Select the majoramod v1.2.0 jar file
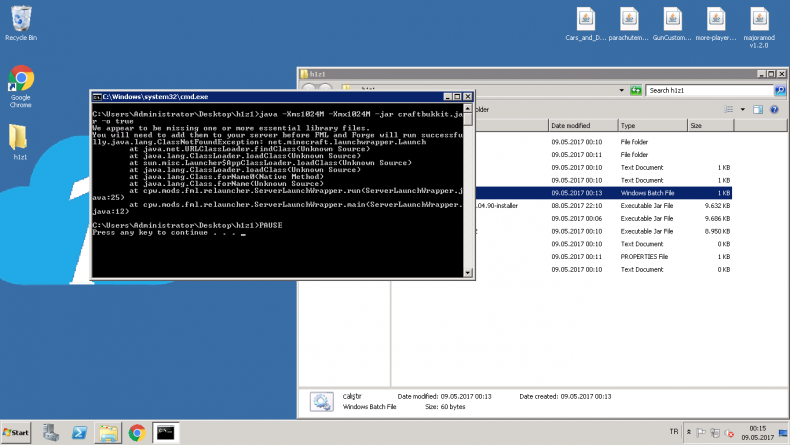790x445 pixels. 759,28
